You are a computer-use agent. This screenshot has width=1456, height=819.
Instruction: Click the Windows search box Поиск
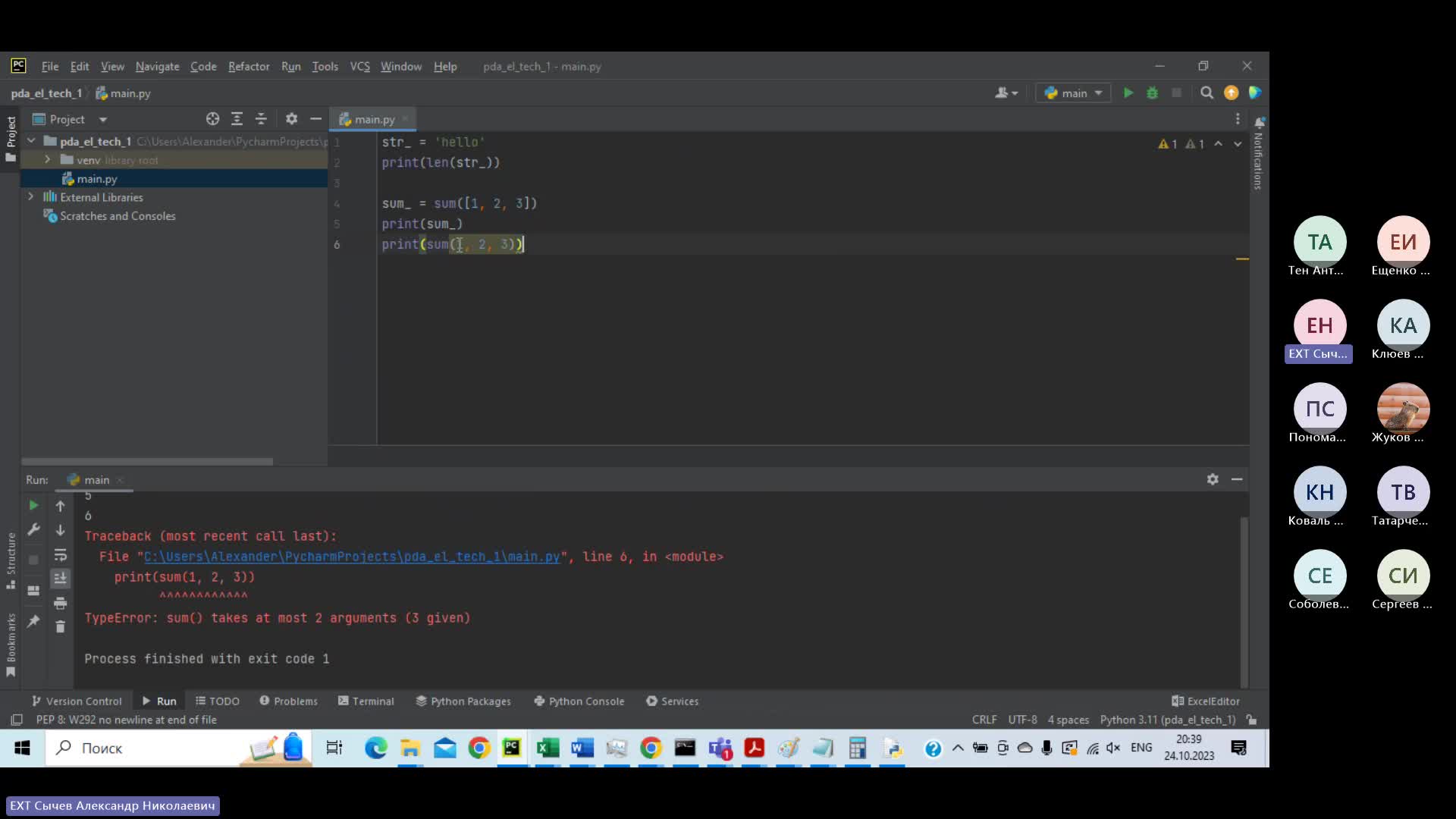178,748
